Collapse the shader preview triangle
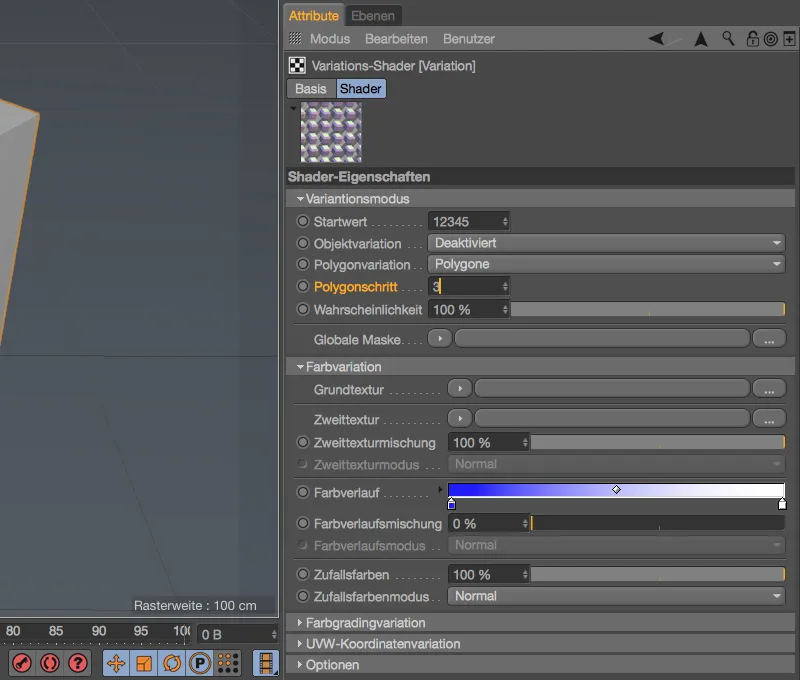The width and height of the screenshot is (800, 680). point(293,108)
